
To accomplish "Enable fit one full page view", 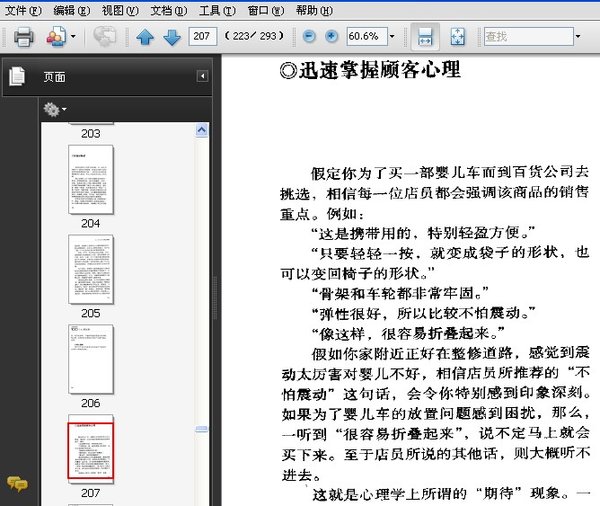I will tap(457, 37).
